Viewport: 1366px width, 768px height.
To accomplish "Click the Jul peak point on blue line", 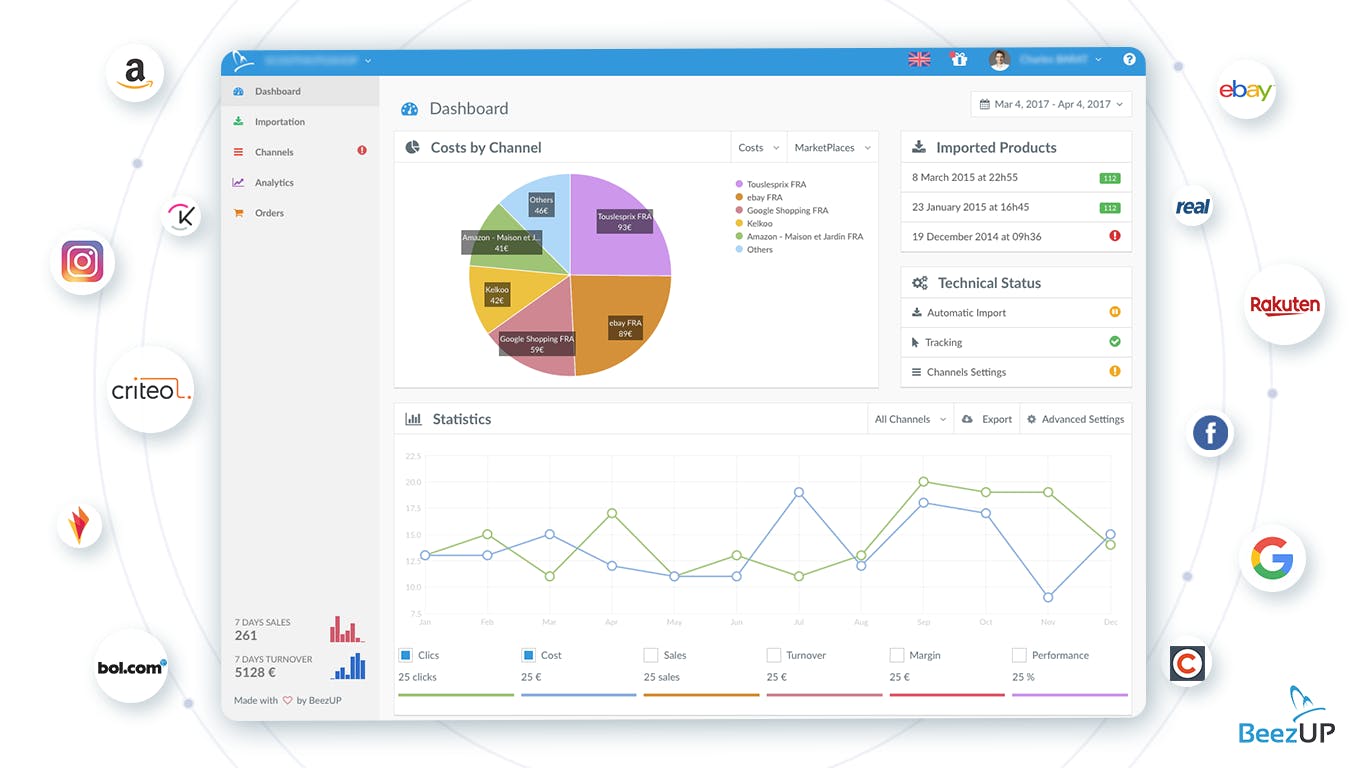I will (799, 492).
